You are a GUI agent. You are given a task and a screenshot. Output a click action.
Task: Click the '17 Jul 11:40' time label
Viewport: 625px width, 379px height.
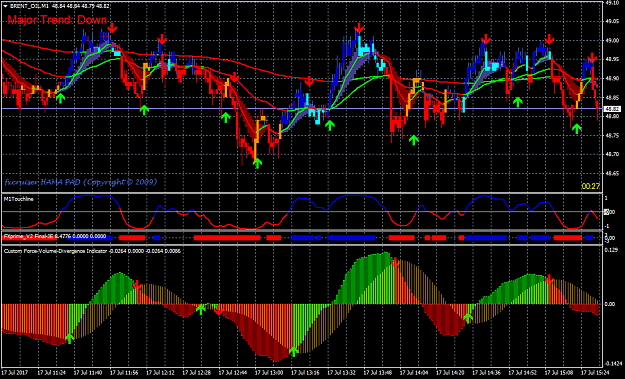pos(88,373)
